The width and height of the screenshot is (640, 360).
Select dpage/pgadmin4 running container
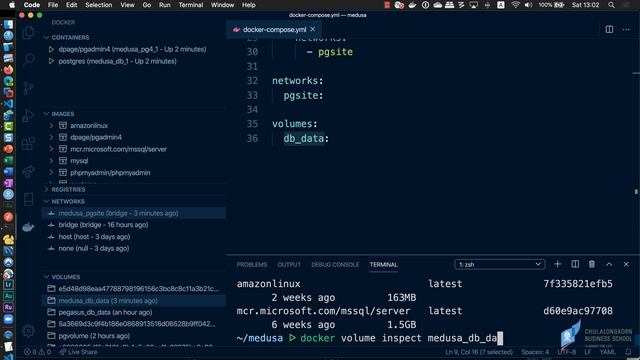(x=133, y=49)
